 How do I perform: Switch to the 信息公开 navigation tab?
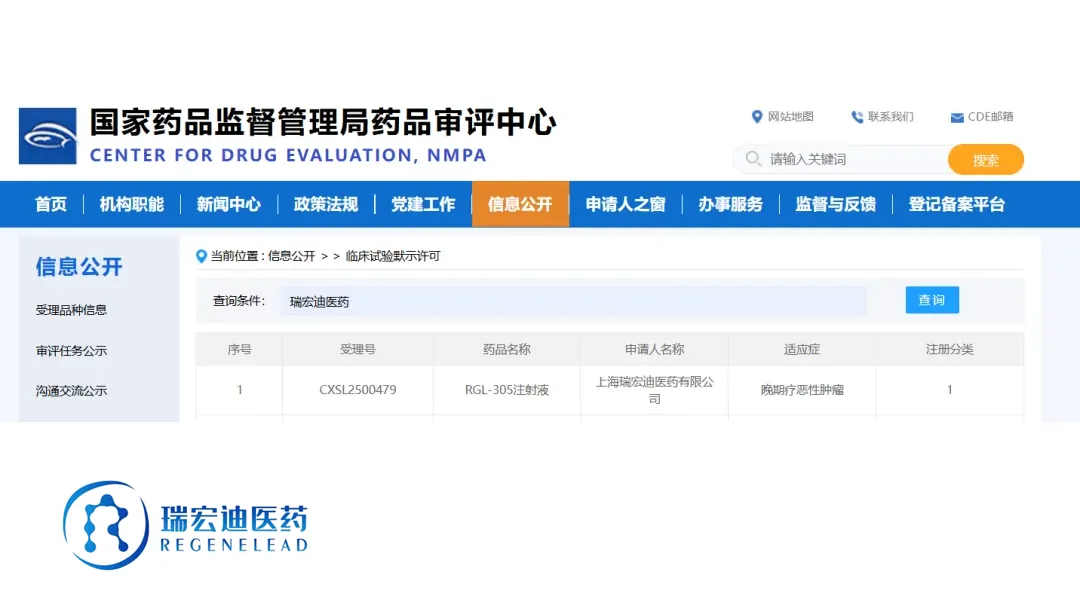(x=520, y=204)
